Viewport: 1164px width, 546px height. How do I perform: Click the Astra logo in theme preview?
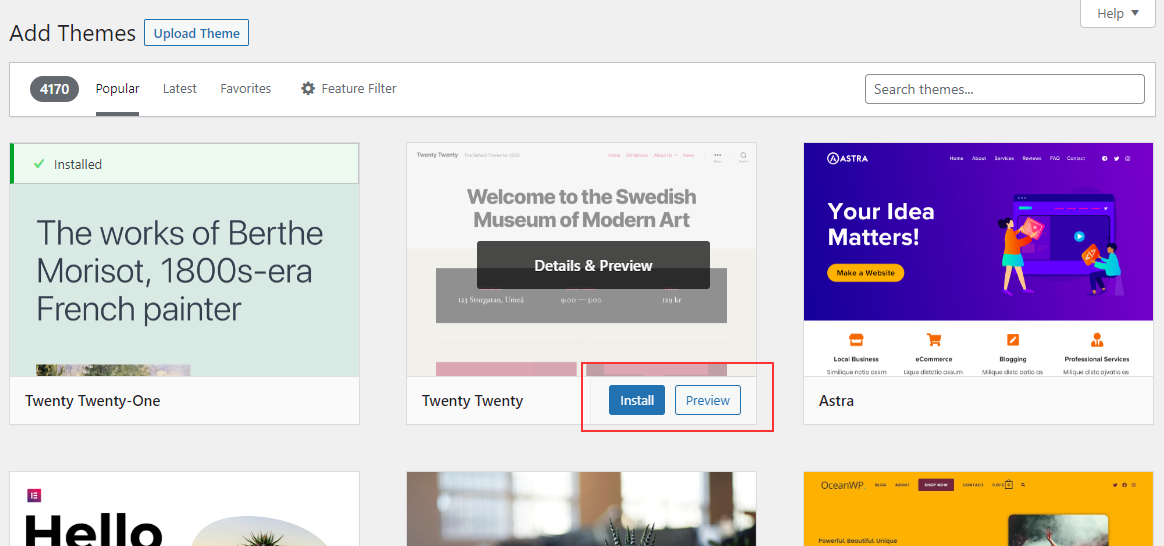(847, 158)
